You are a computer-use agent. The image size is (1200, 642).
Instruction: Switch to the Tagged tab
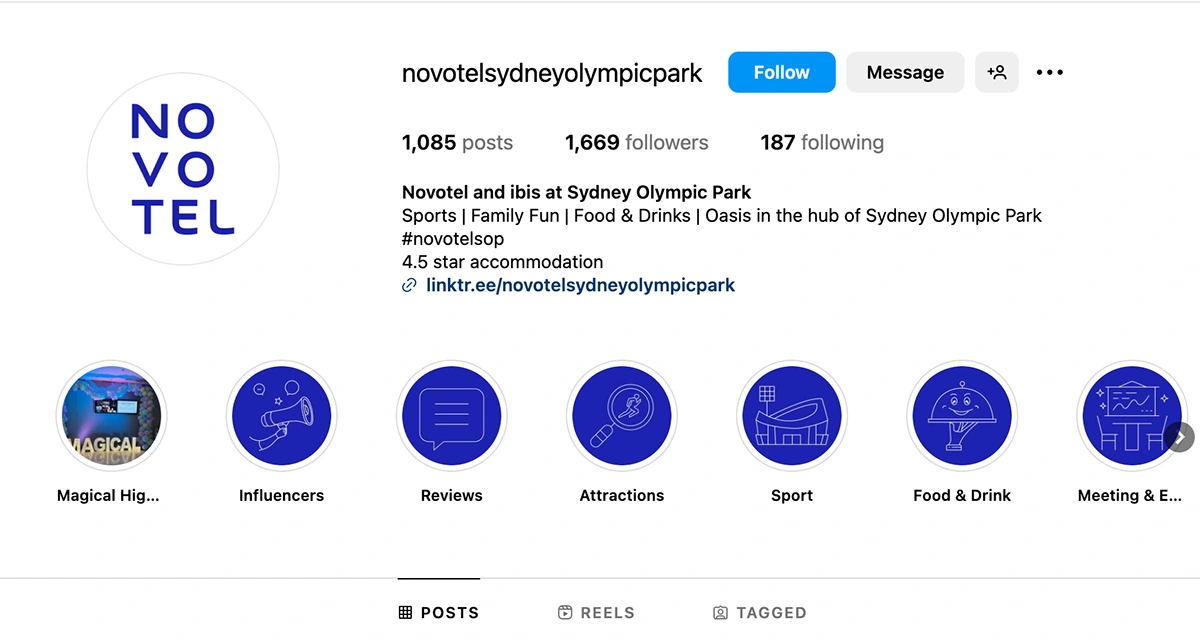coord(760,613)
